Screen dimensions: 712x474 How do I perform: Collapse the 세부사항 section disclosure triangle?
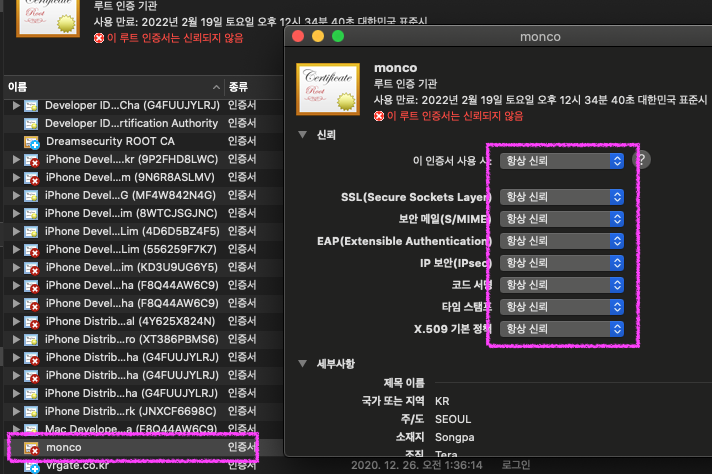point(302,363)
